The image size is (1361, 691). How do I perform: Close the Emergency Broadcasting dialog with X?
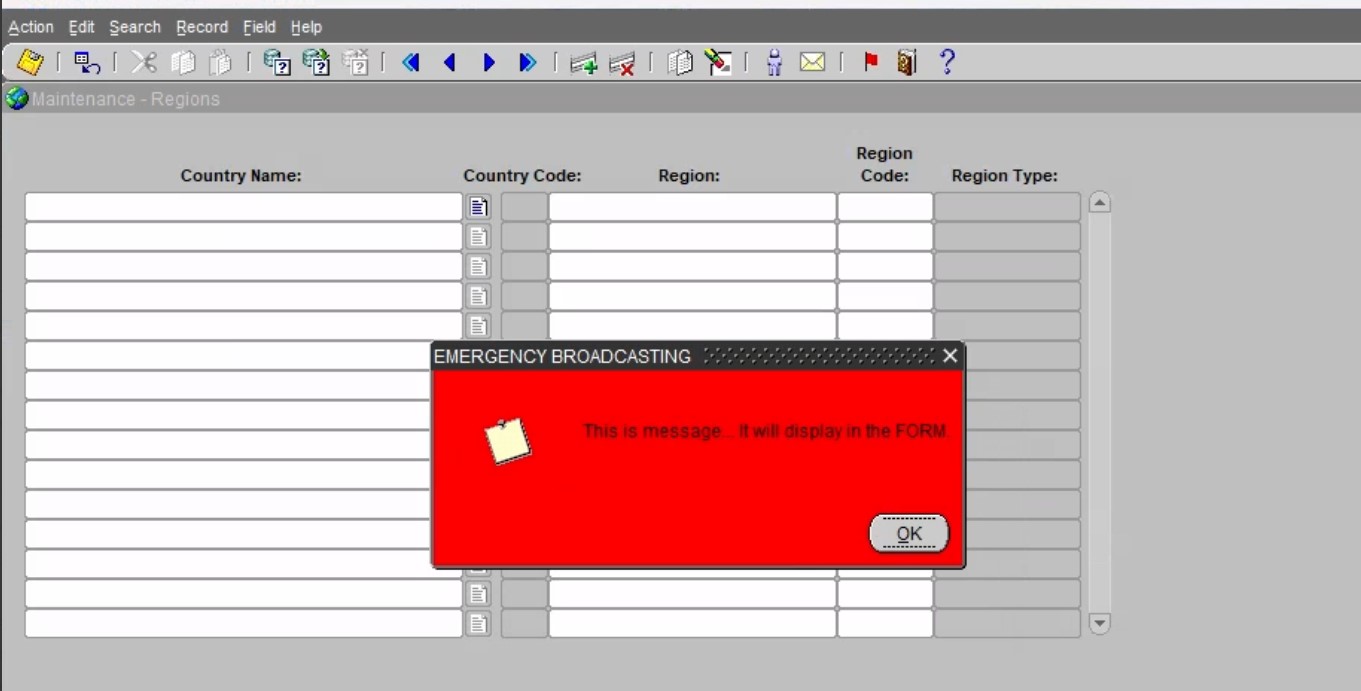pos(950,356)
